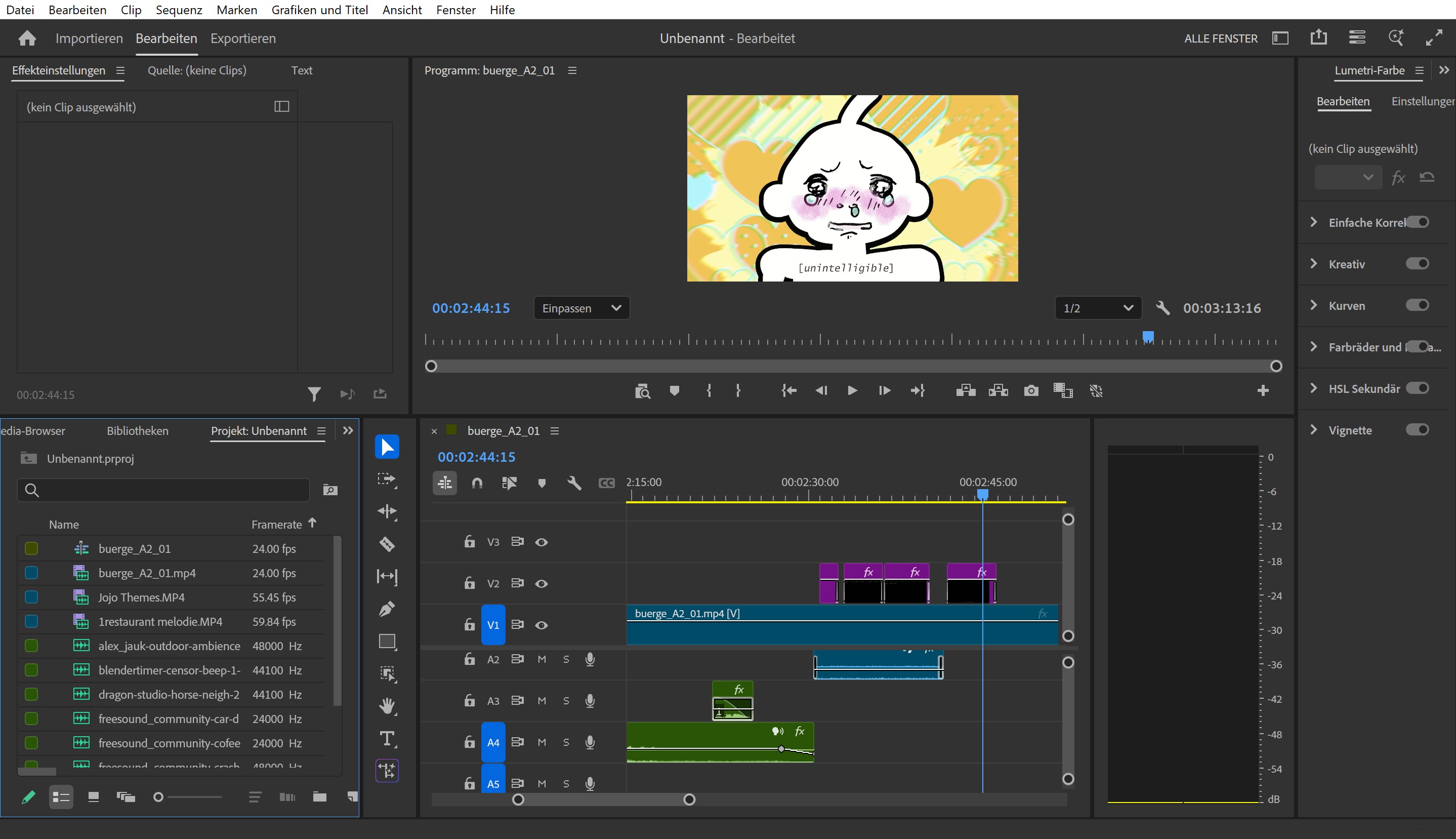The image size is (1456, 839).
Task: Disable the Kreativ section toggle
Action: pyautogui.click(x=1418, y=263)
